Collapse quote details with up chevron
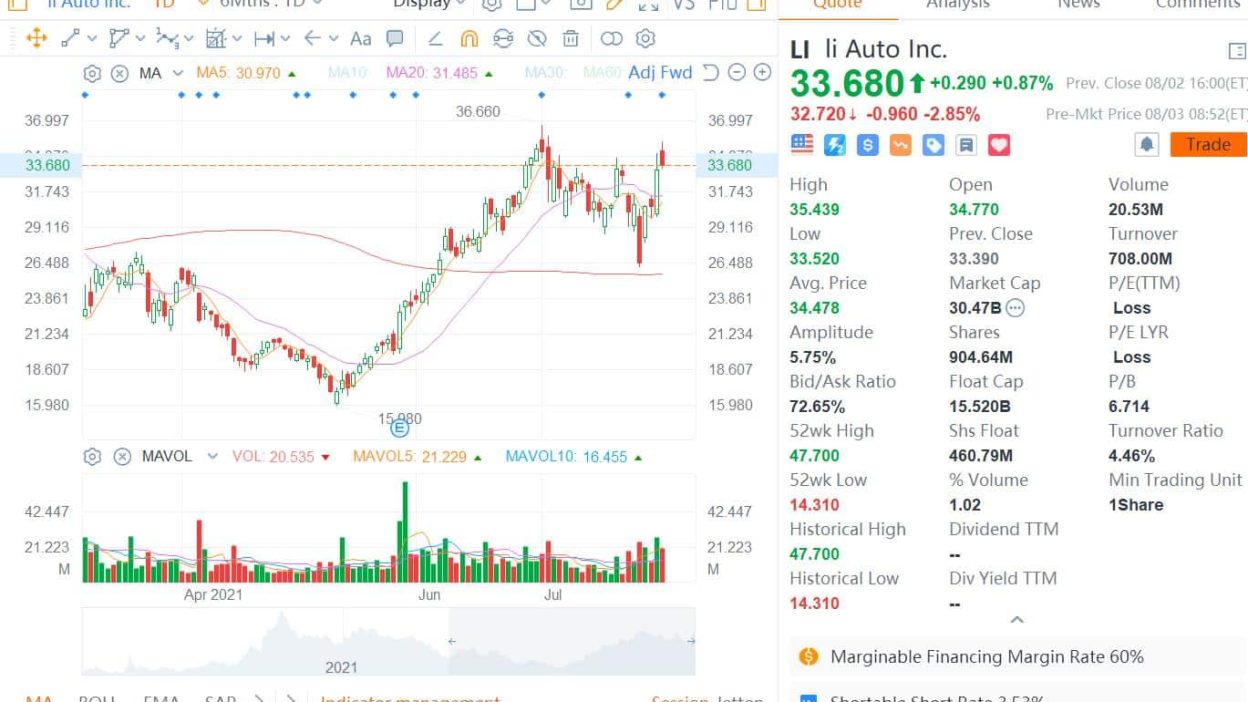 coord(1017,621)
